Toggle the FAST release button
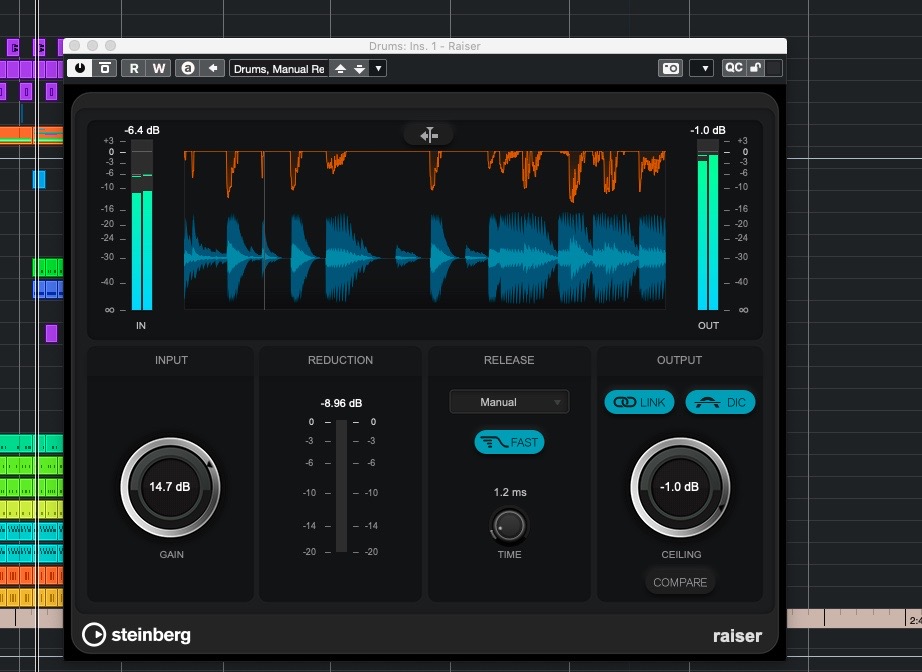 (509, 442)
